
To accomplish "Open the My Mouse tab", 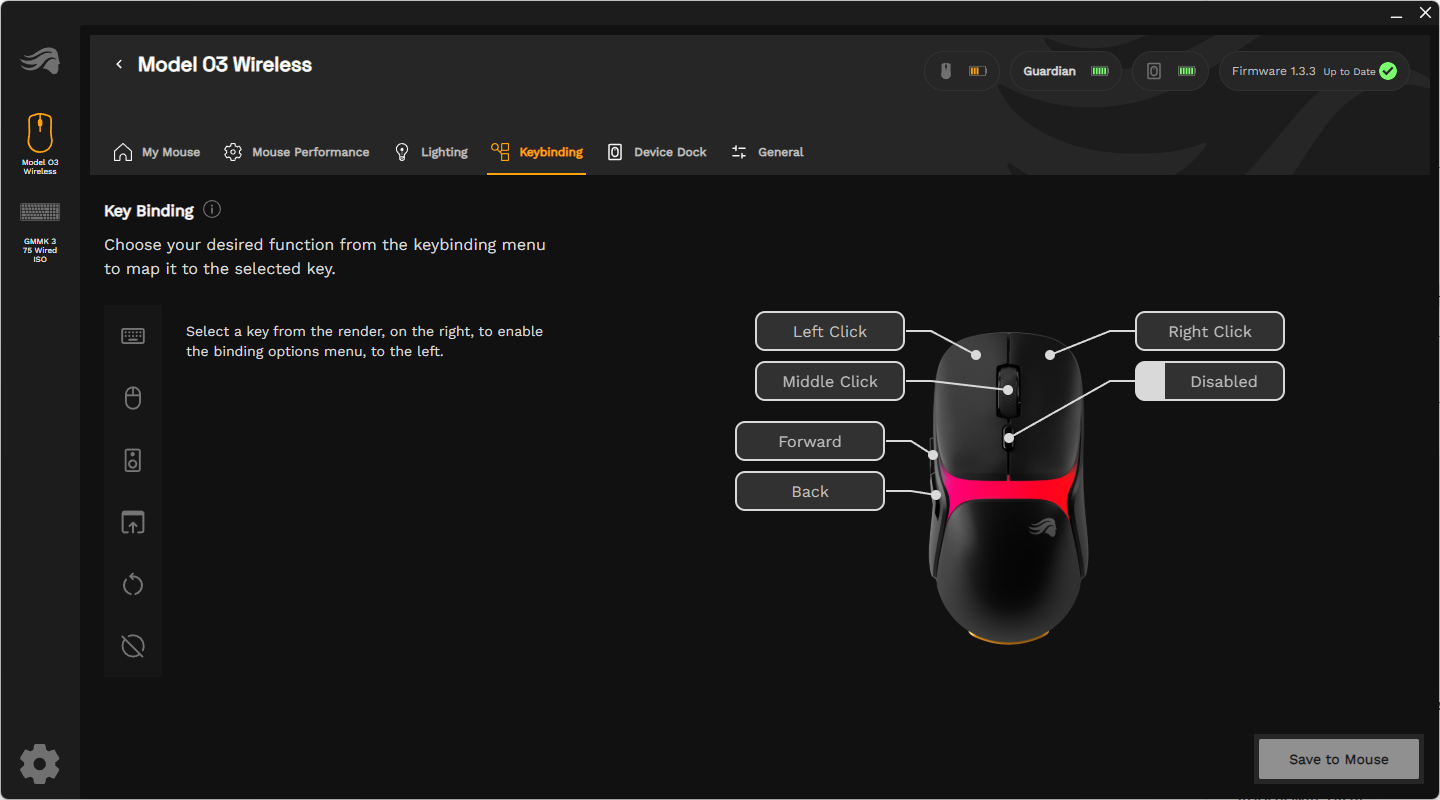I will [157, 152].
